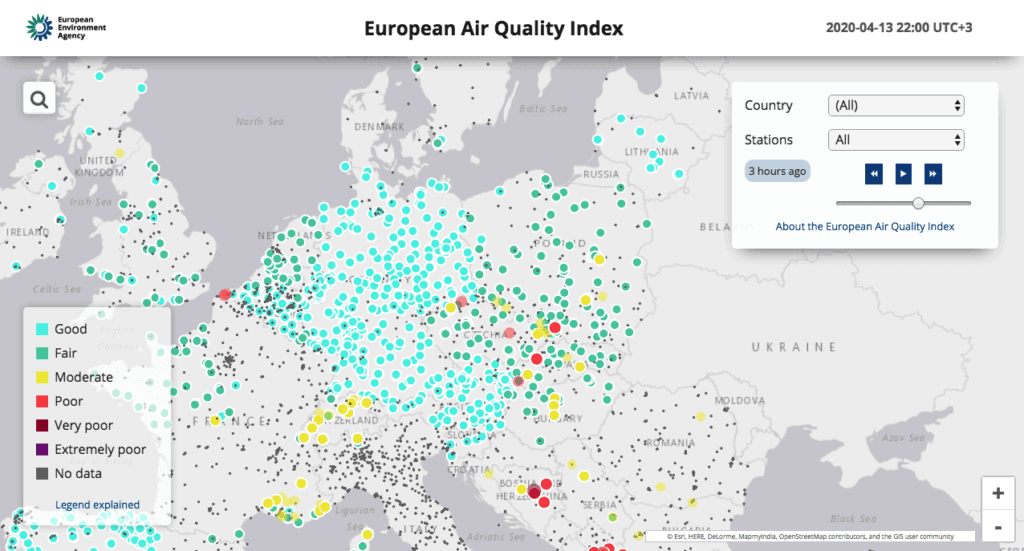
Task: Click the 3 hours ago time badge
Action: click(x=777, y=171)
